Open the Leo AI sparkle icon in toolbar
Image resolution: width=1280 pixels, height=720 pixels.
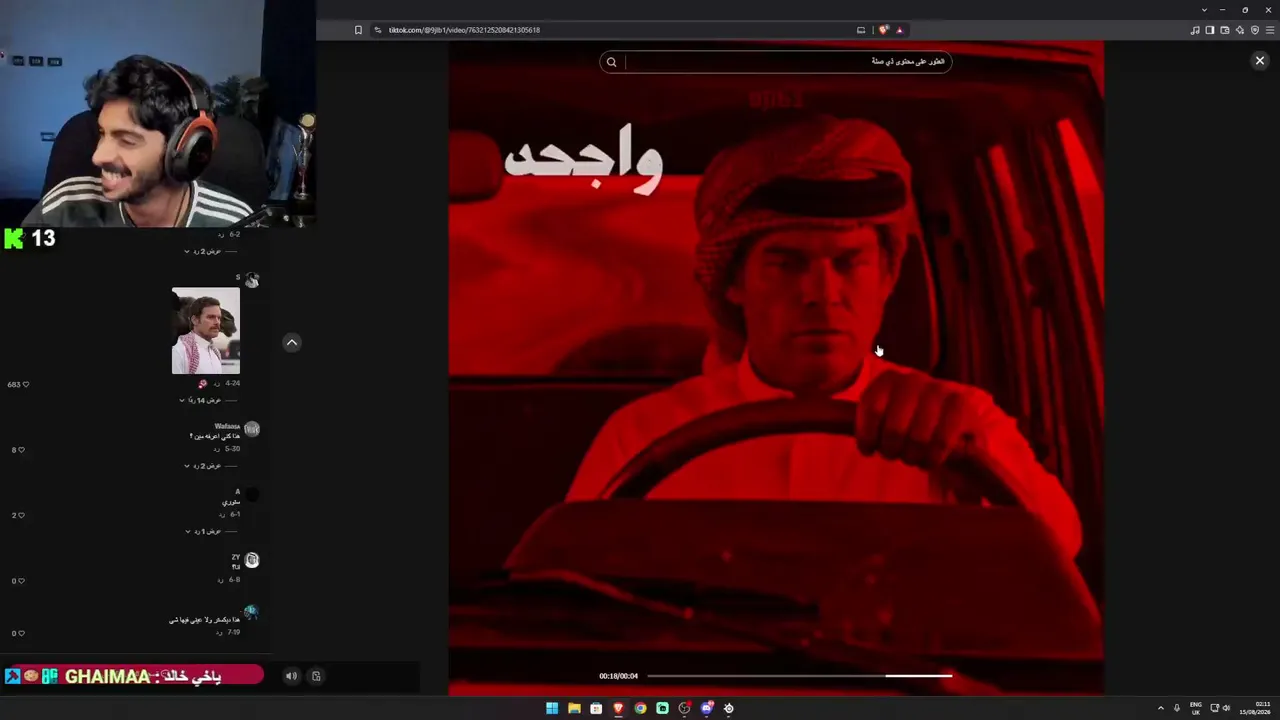(1240, 30)
